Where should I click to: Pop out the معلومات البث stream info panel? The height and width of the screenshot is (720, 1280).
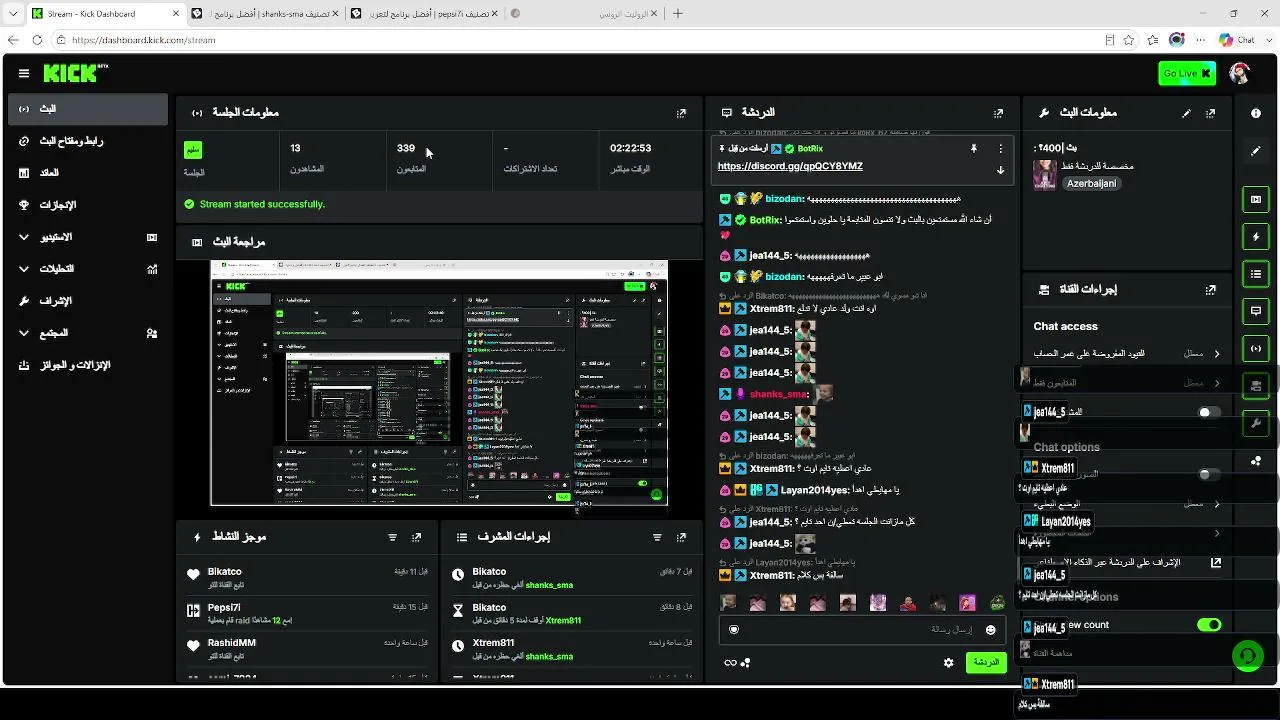click(x=1211, y=113)
